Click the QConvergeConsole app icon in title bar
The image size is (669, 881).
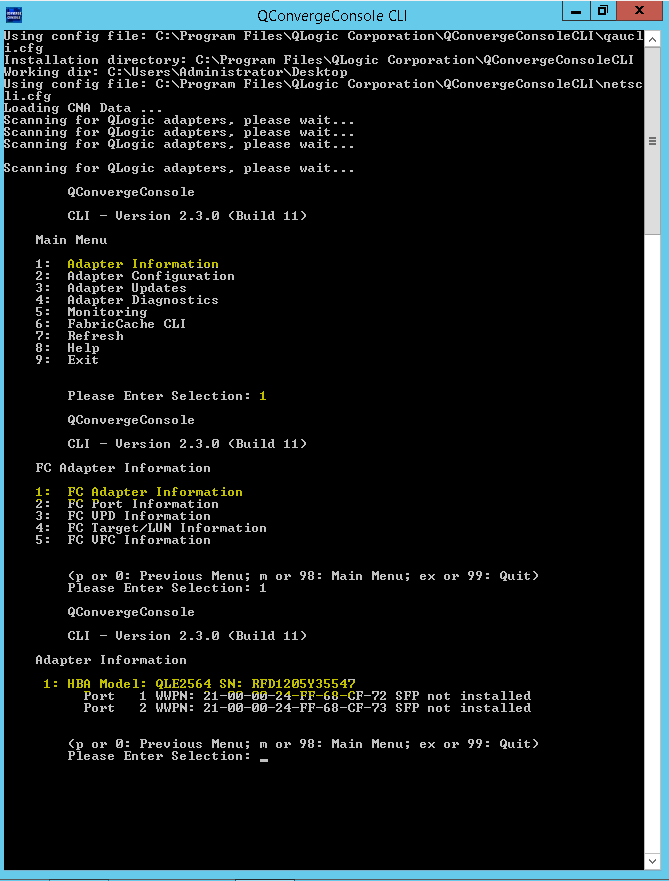point(14,15)
